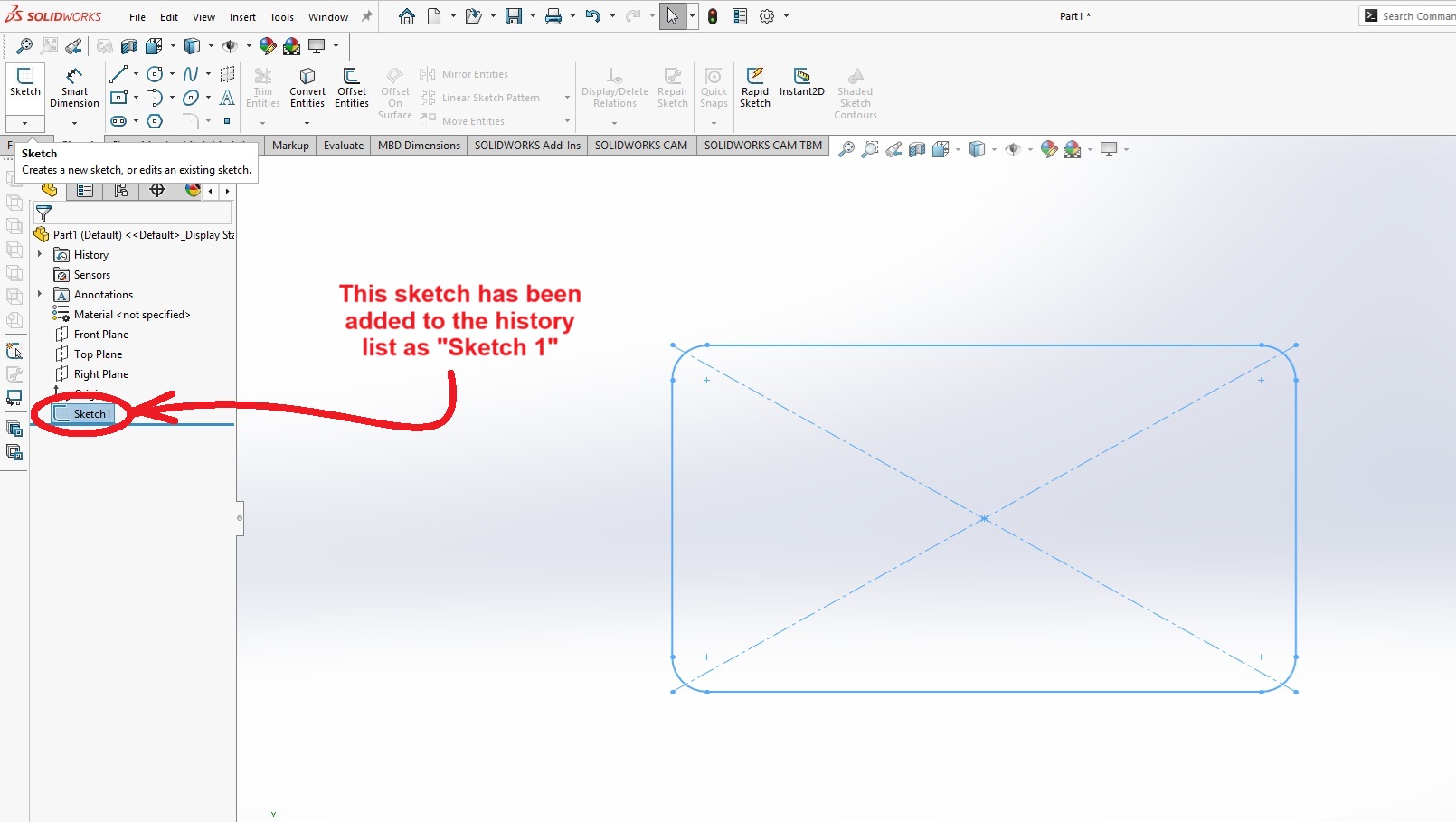The image size is (1456, 822).
Task: Click the Smart Dimension tool
Action: pos(74,87)
